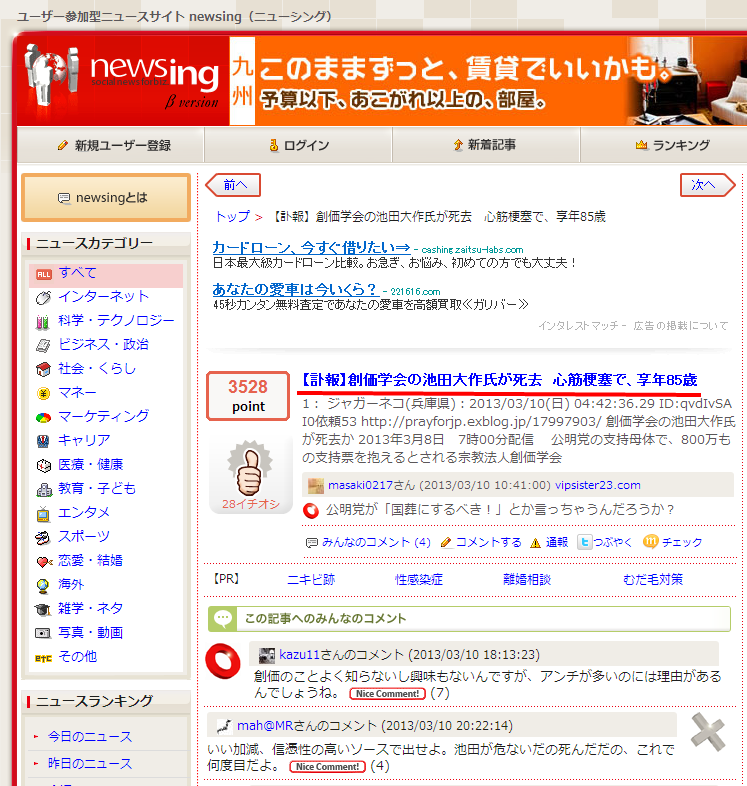Open the むだ毛対策 PR link
Image resolution: width=747 pixels, height=786 pixels.
653,579
